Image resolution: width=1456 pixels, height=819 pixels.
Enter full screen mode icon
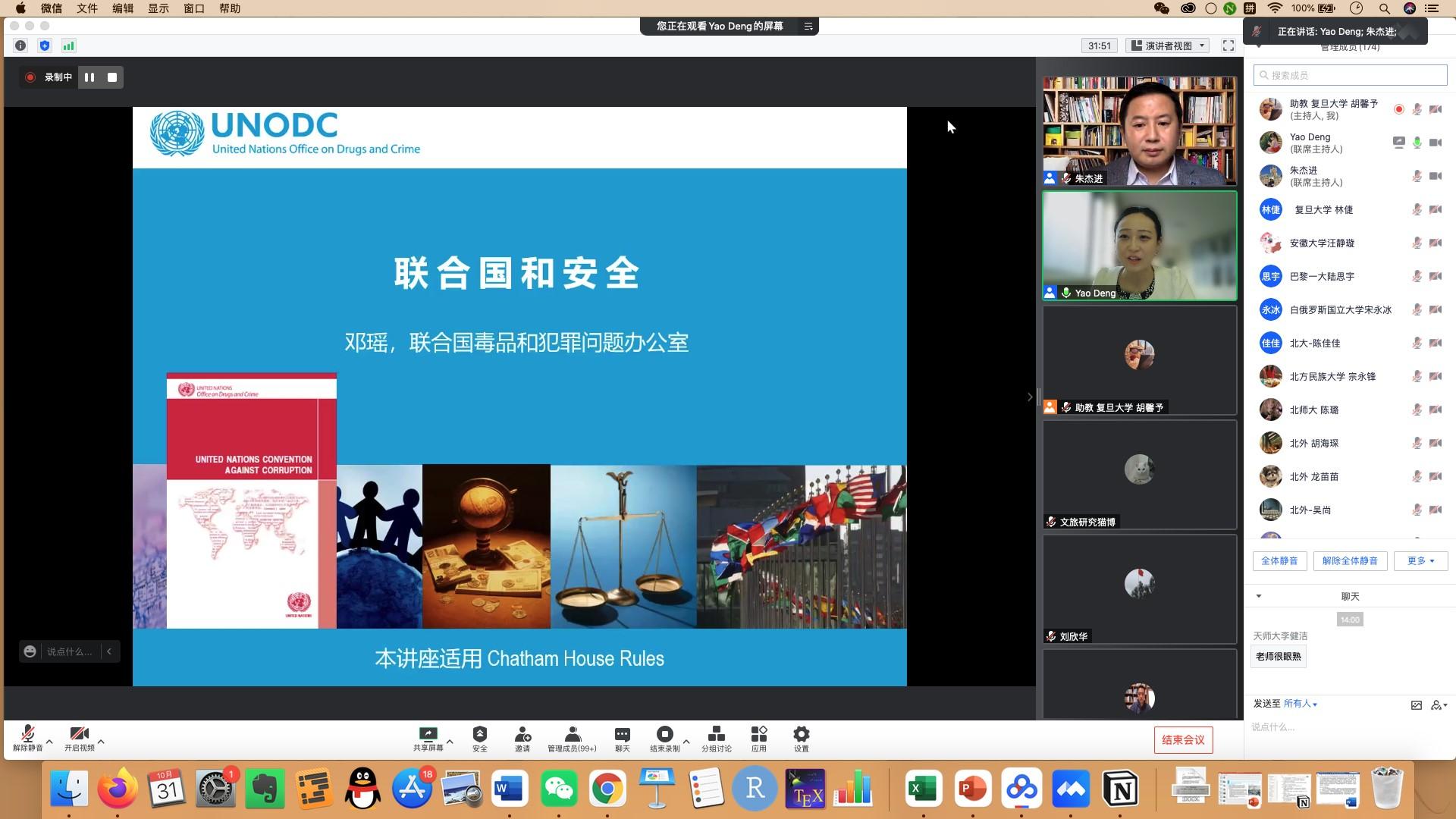pyautogui.click(x=1228, y=45)
